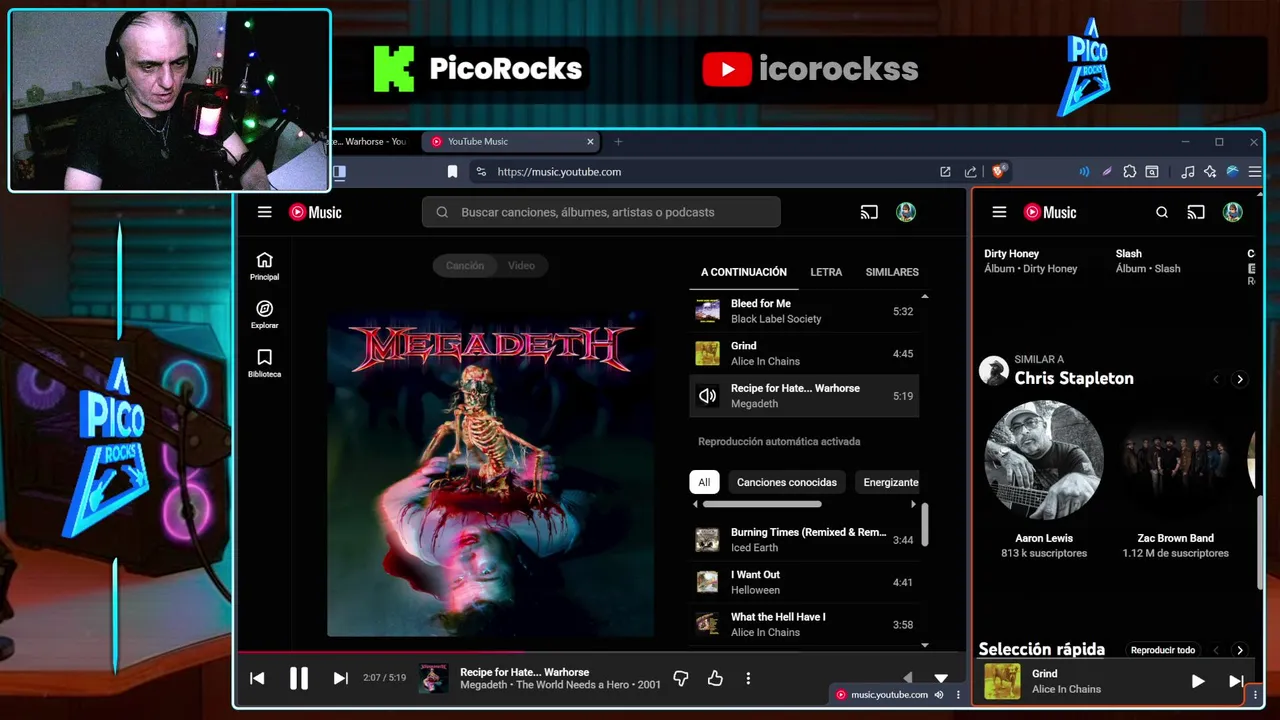Viewport: 1280px width, 720px height.
Task: Open more options menu in player bar
Action: [748, 678]
